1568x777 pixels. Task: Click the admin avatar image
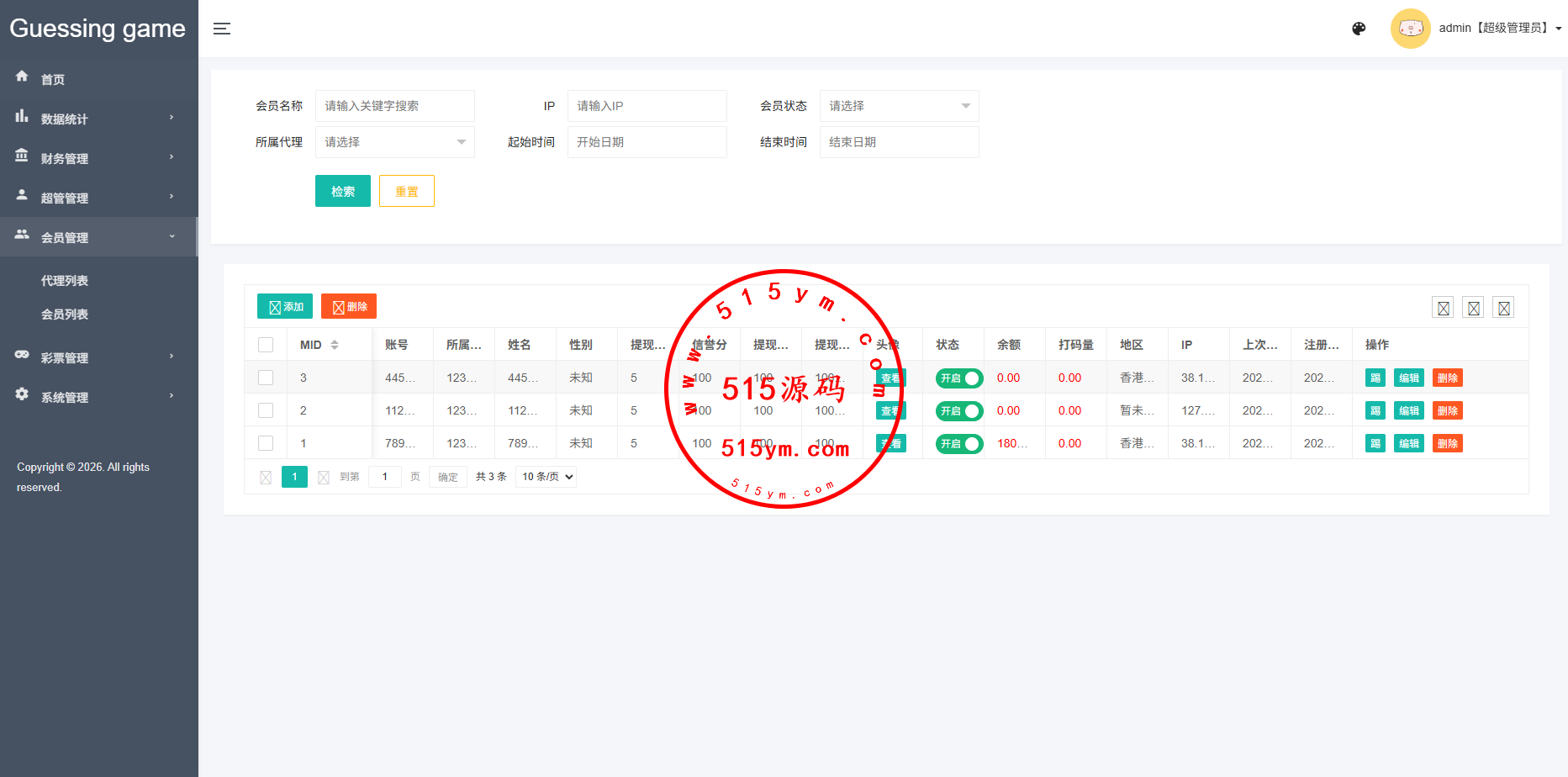pos(1410,29)
